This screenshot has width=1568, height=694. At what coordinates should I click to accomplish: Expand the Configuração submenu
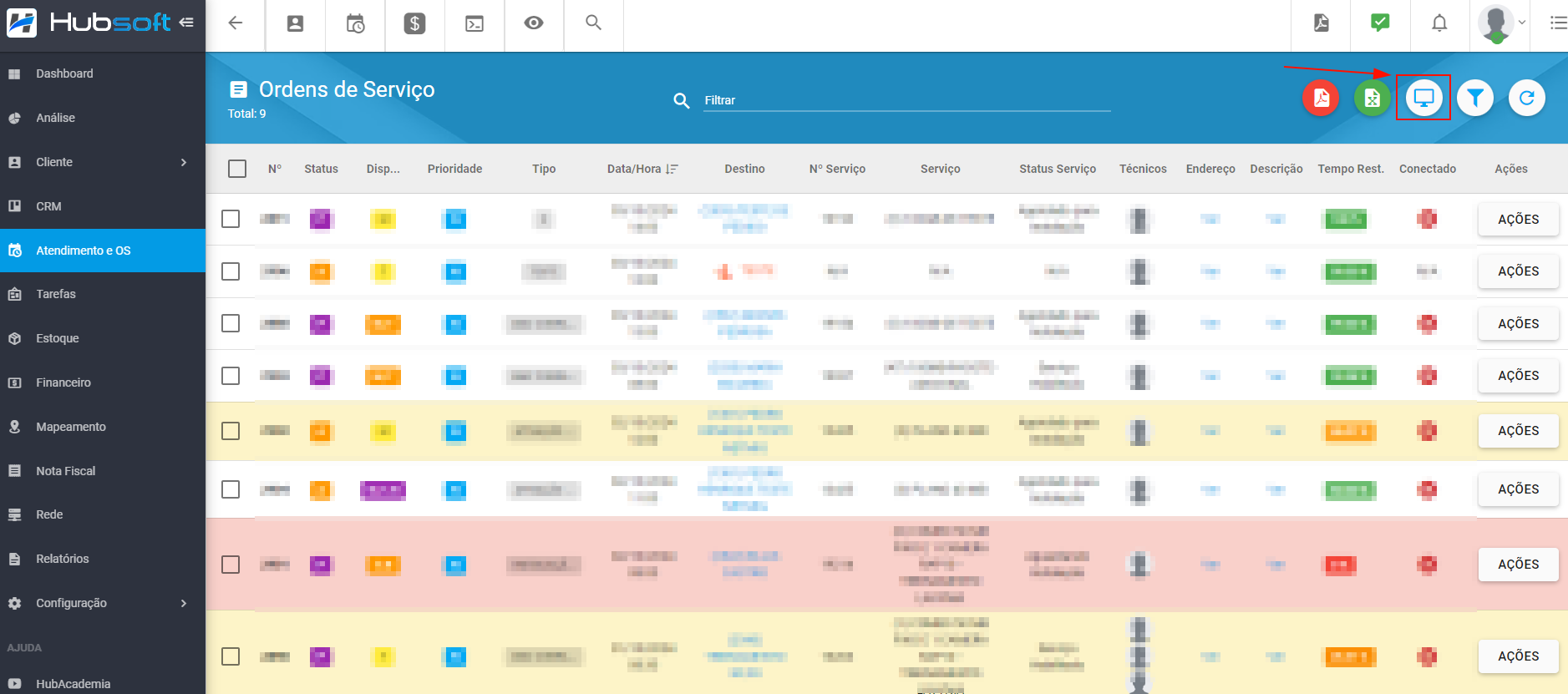point(184,603)
